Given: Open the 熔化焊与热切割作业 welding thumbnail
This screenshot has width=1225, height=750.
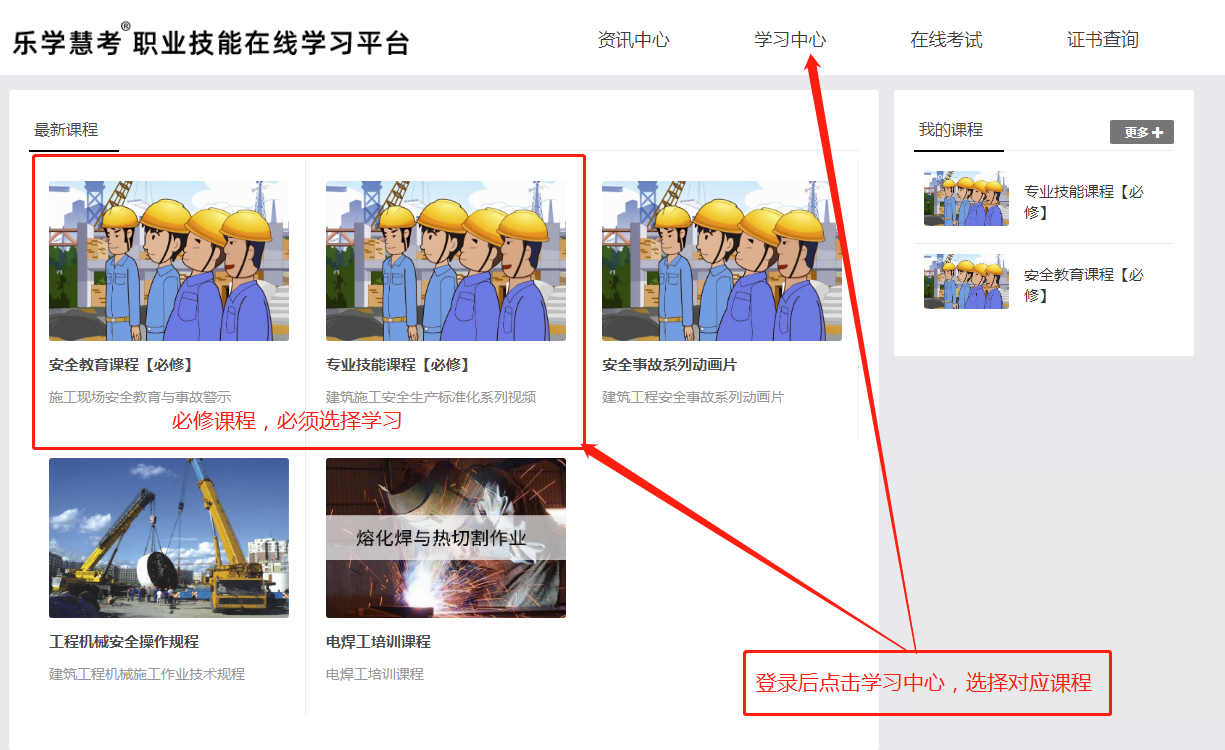Looking at the screenshot, I should tap(446, 538).
